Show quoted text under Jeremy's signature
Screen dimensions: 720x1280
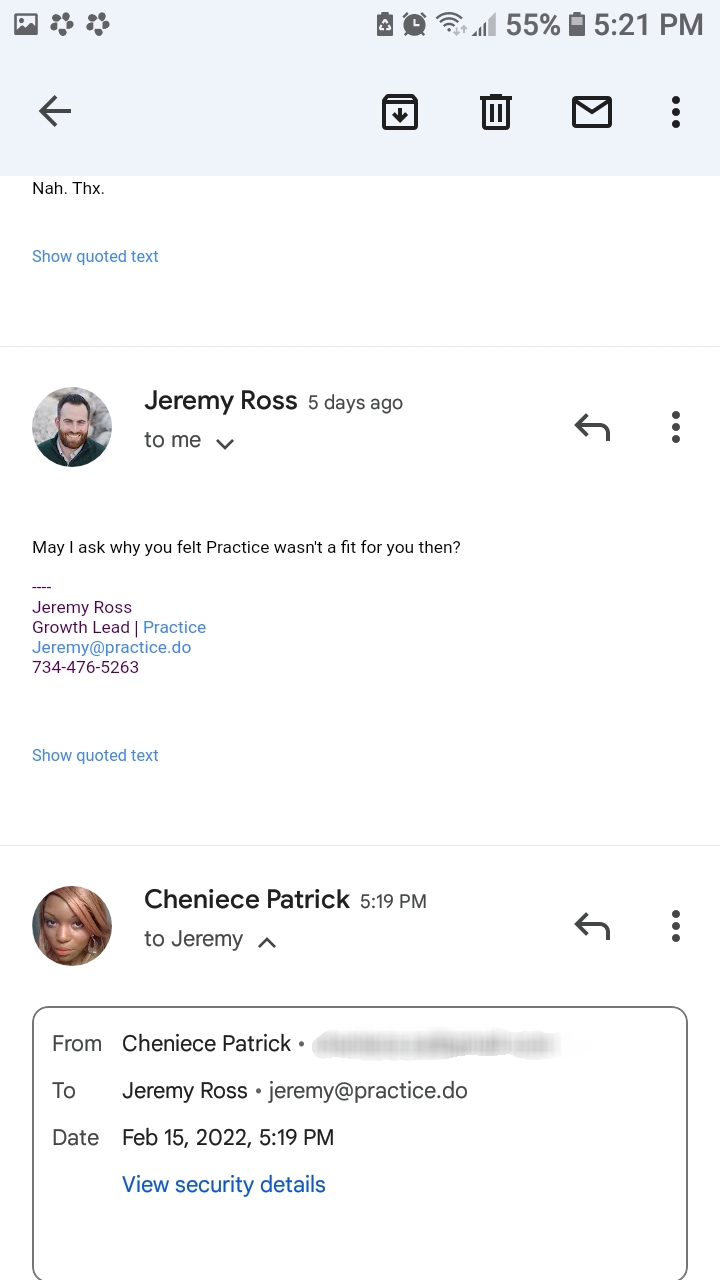click(95, 755)
